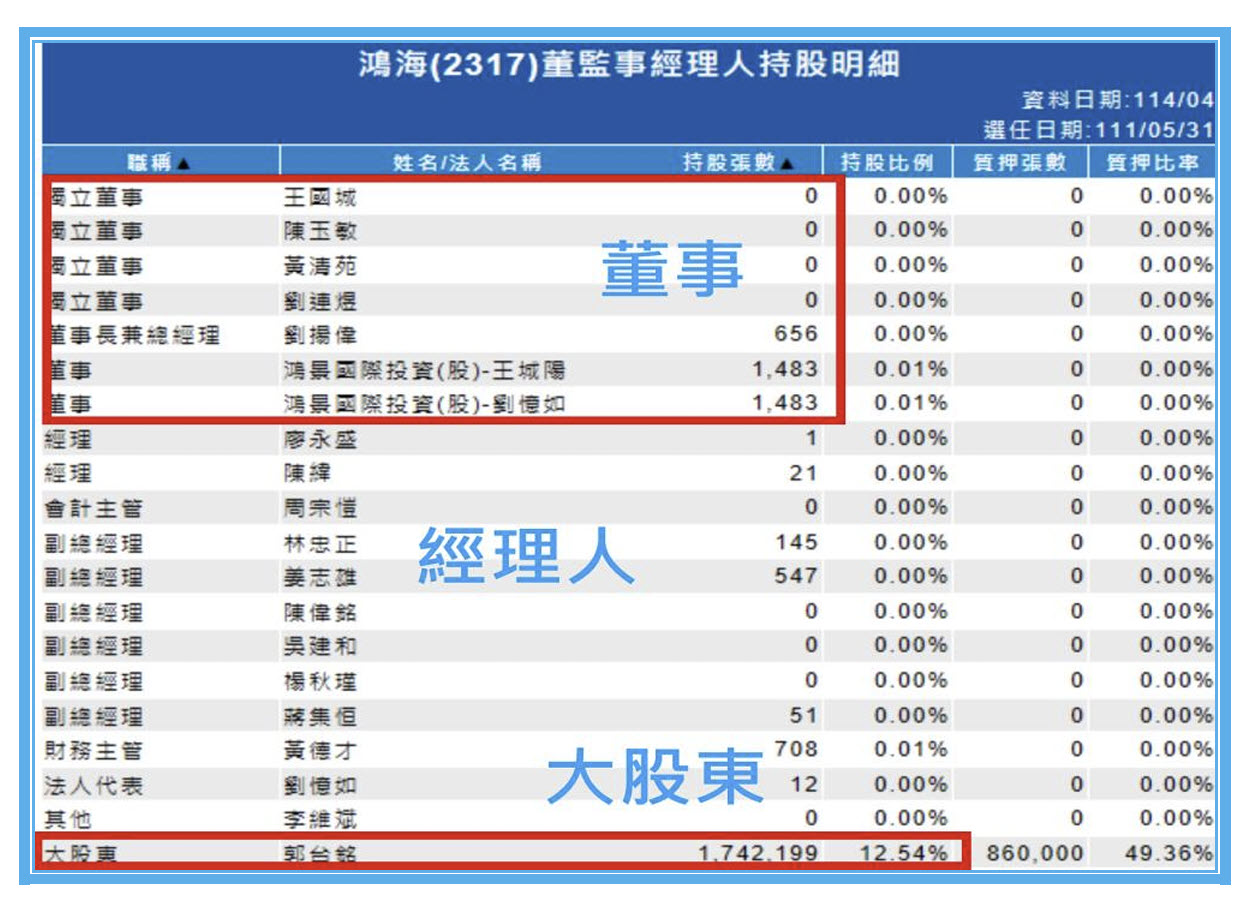Select 劉憶如 in the 法人代表 row
Viewport: 1254px width, 897px height.
pyautogui.click(x=320, y=785)
